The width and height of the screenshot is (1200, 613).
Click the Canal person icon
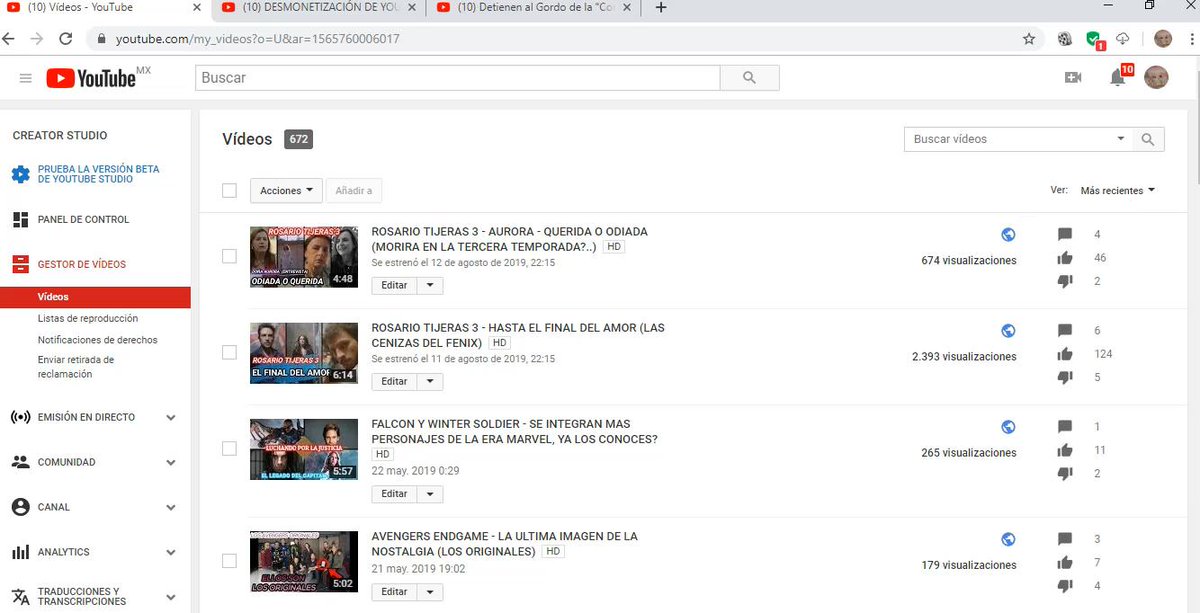[x=20, y=507]
